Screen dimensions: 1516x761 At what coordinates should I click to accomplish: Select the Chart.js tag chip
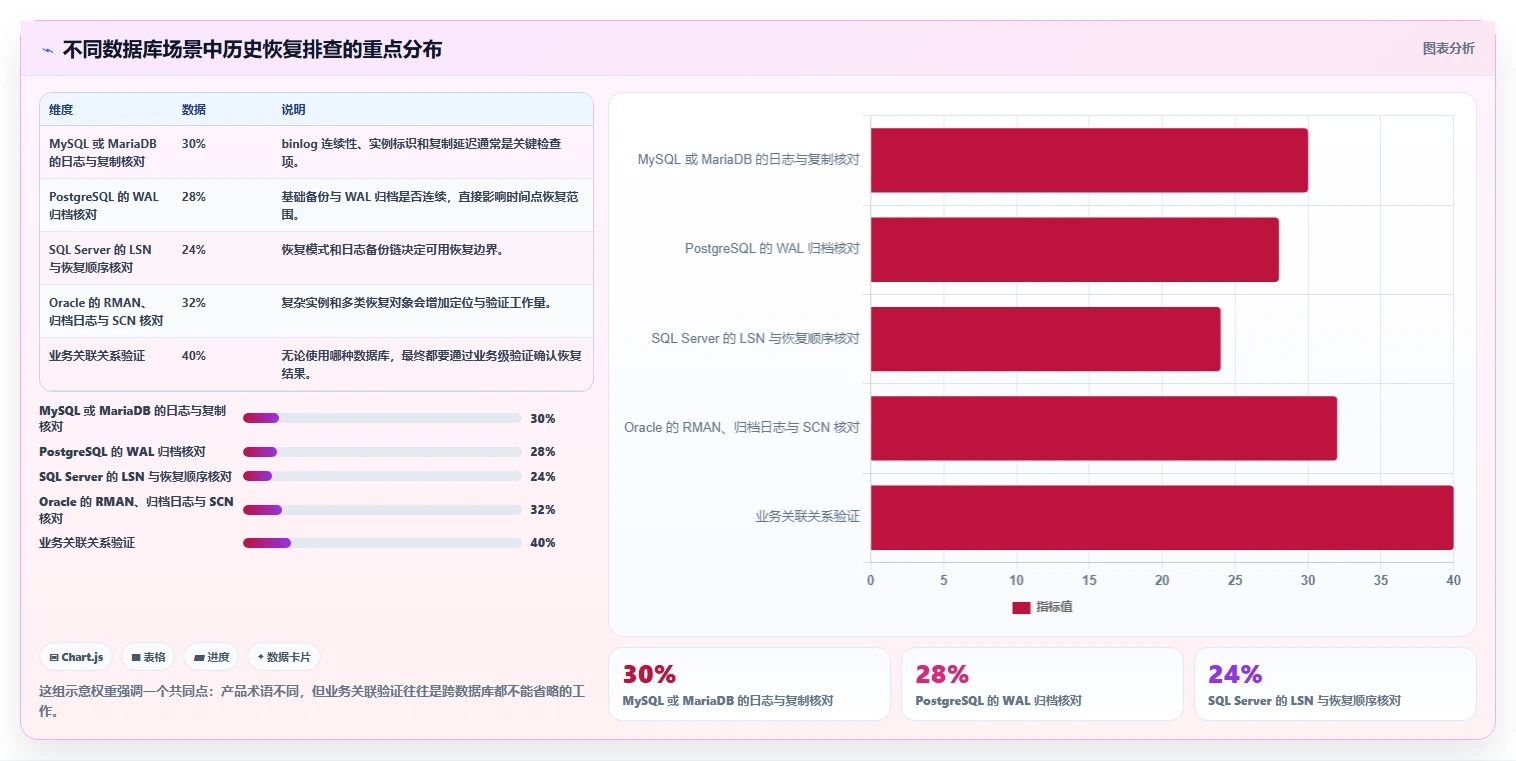76,657
